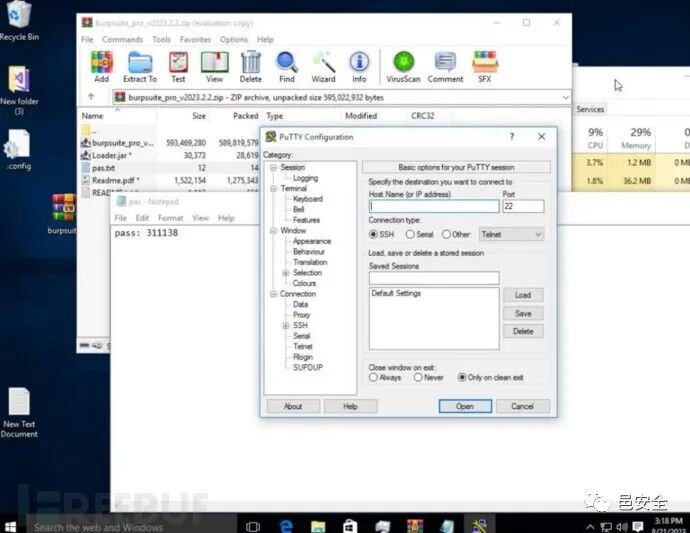
Task: Select the Other connection type radio
Action: pyautogui.click(x=446, y=234)
